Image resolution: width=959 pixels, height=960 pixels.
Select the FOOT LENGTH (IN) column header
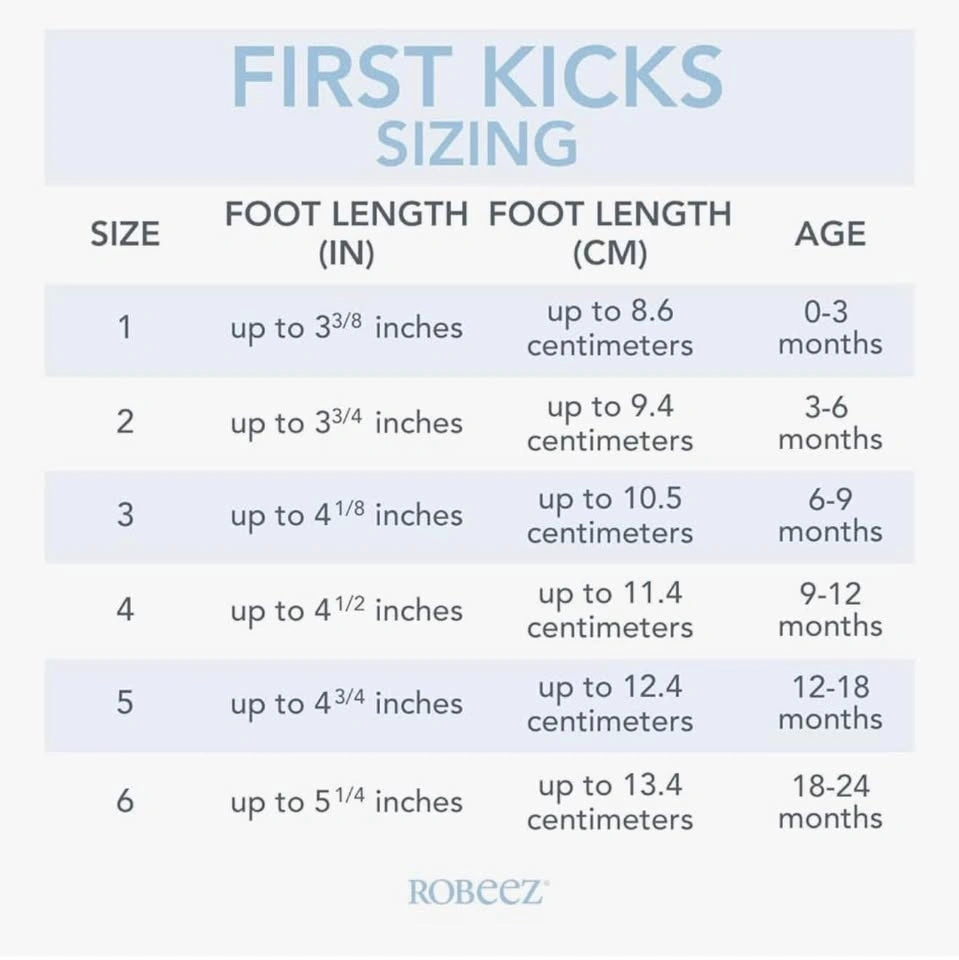[346, 233]
